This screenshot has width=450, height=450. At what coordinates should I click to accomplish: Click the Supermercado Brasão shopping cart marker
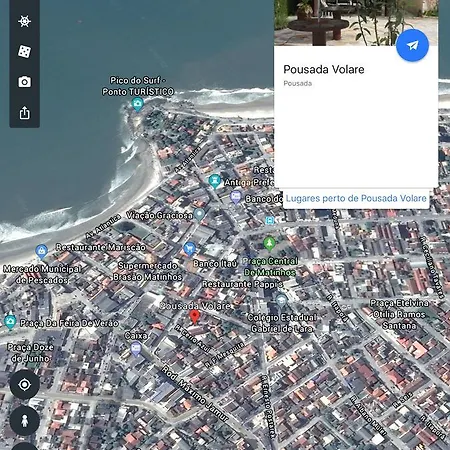pos(189,249)
